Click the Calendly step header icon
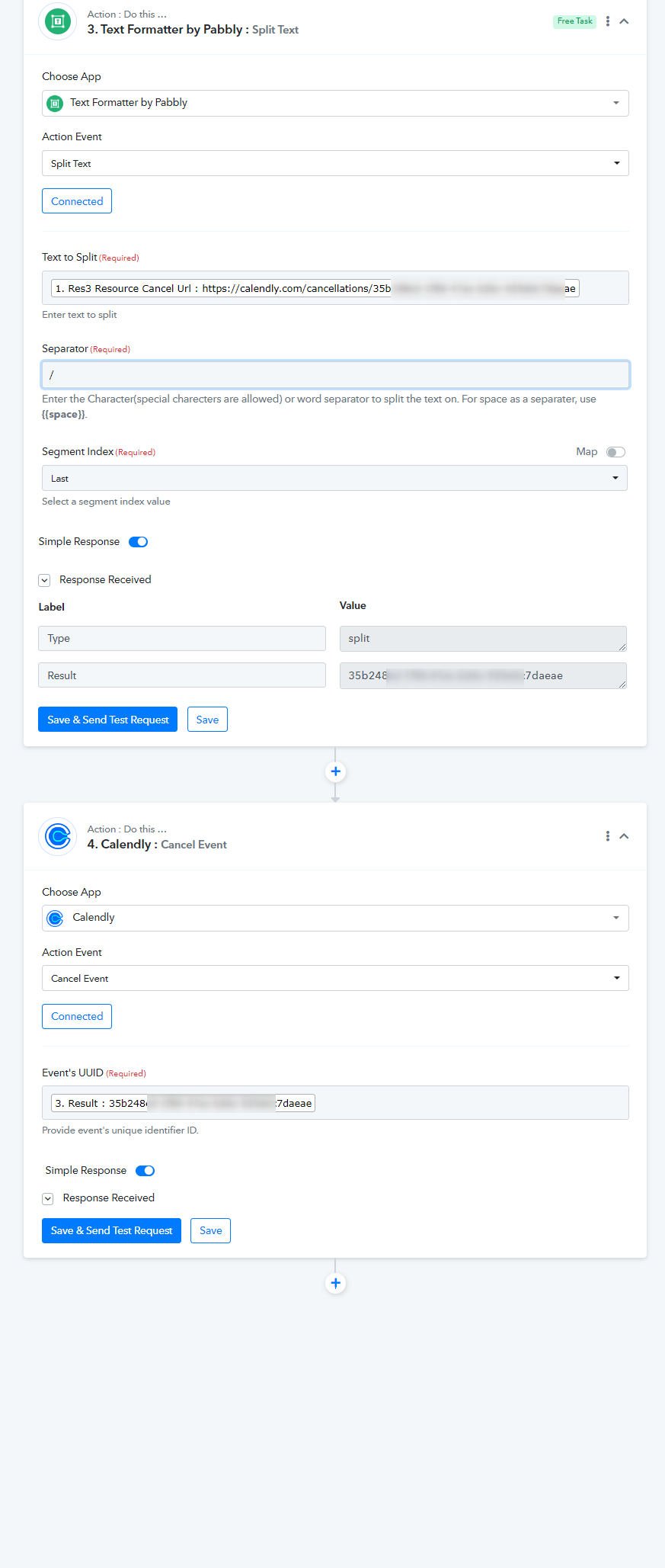 (57, 836)
